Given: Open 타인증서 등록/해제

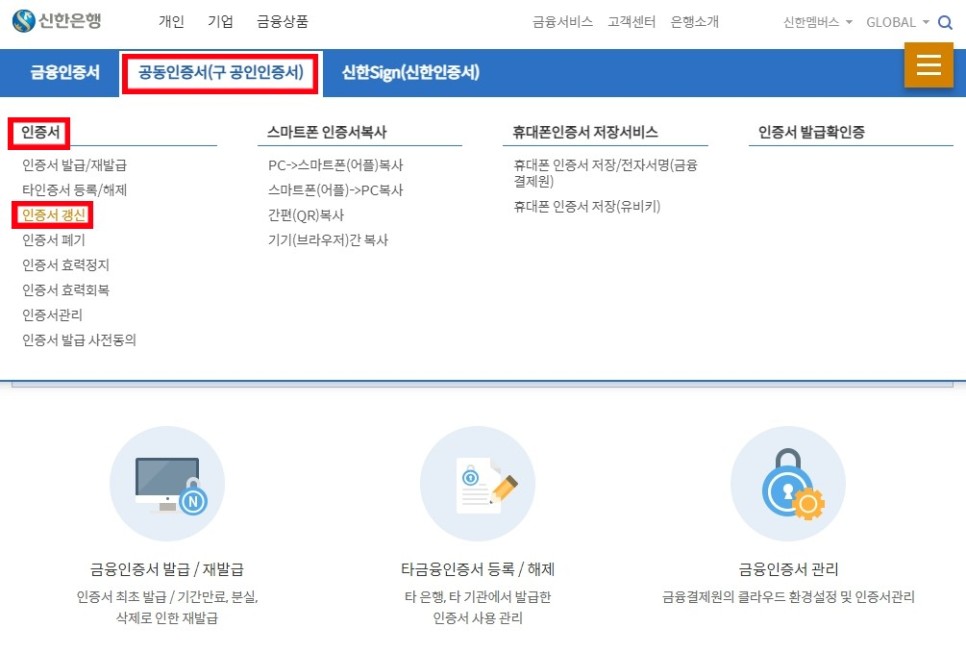Looking at the screenshot, I should [75, 190].
